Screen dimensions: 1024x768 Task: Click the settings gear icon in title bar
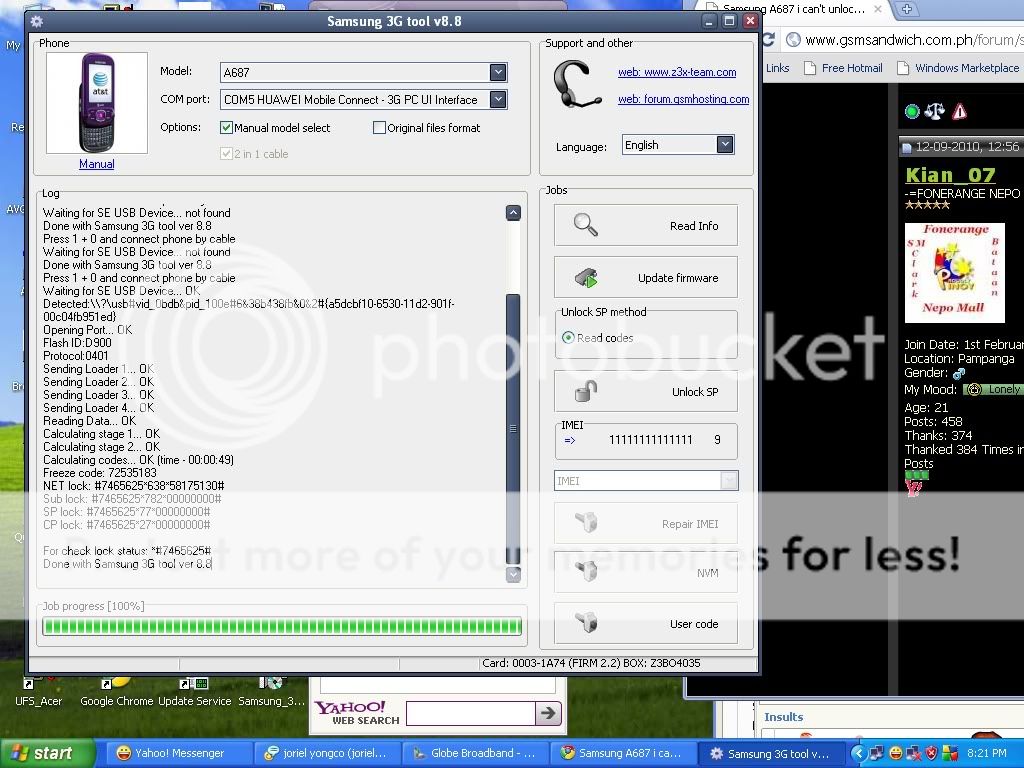37,21
